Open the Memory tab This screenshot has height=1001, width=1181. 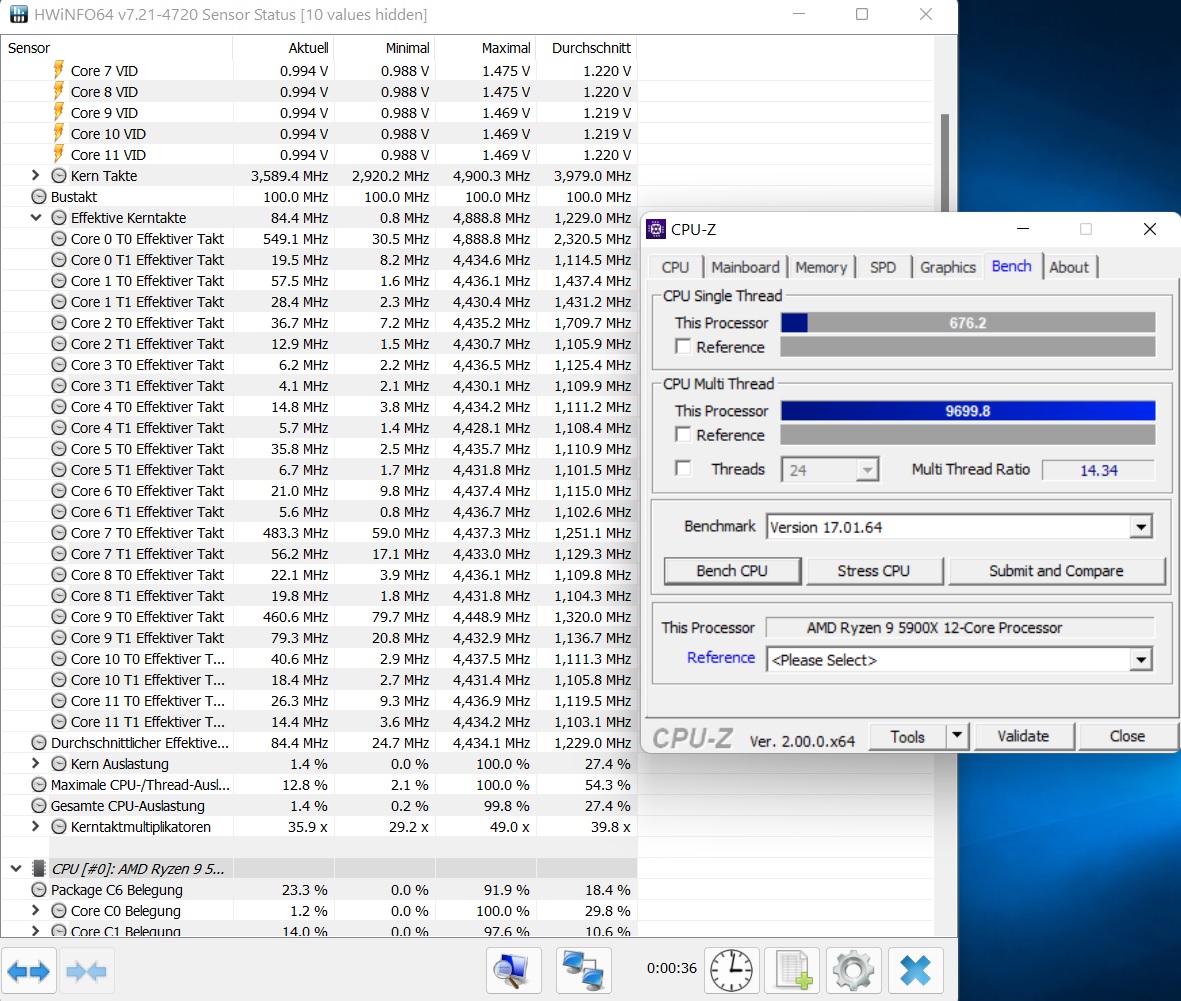click(821, 267)
